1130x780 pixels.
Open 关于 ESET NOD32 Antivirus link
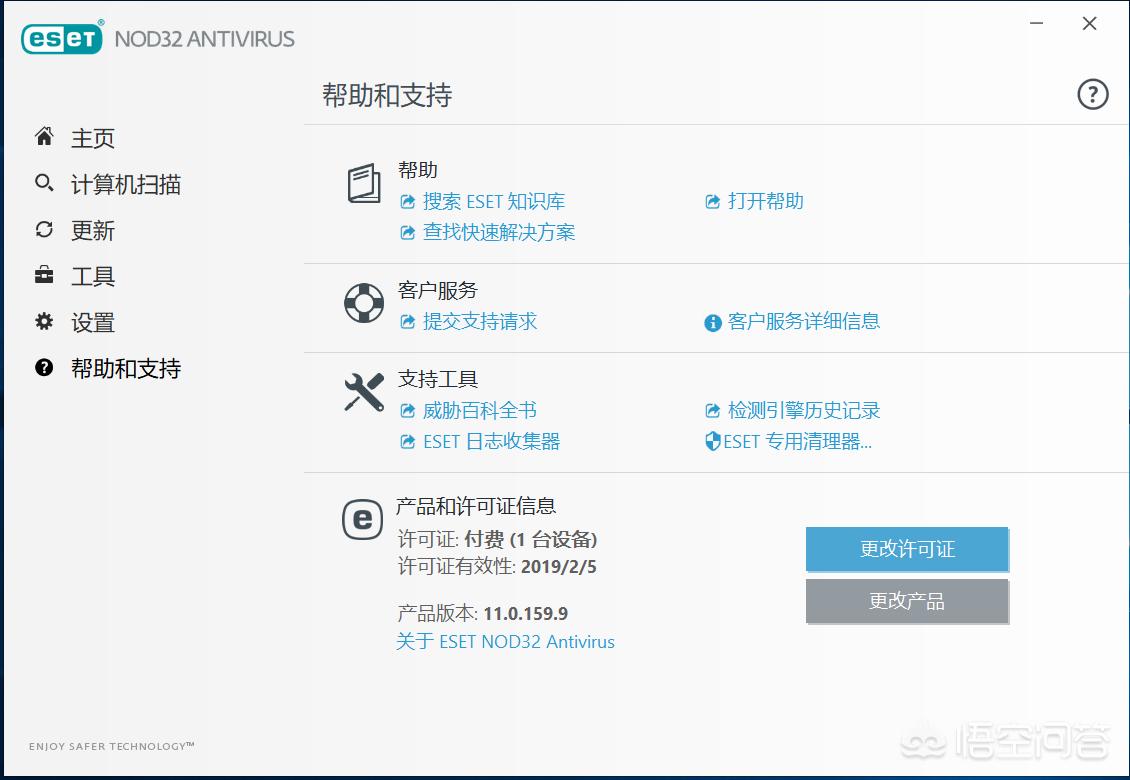505,642
